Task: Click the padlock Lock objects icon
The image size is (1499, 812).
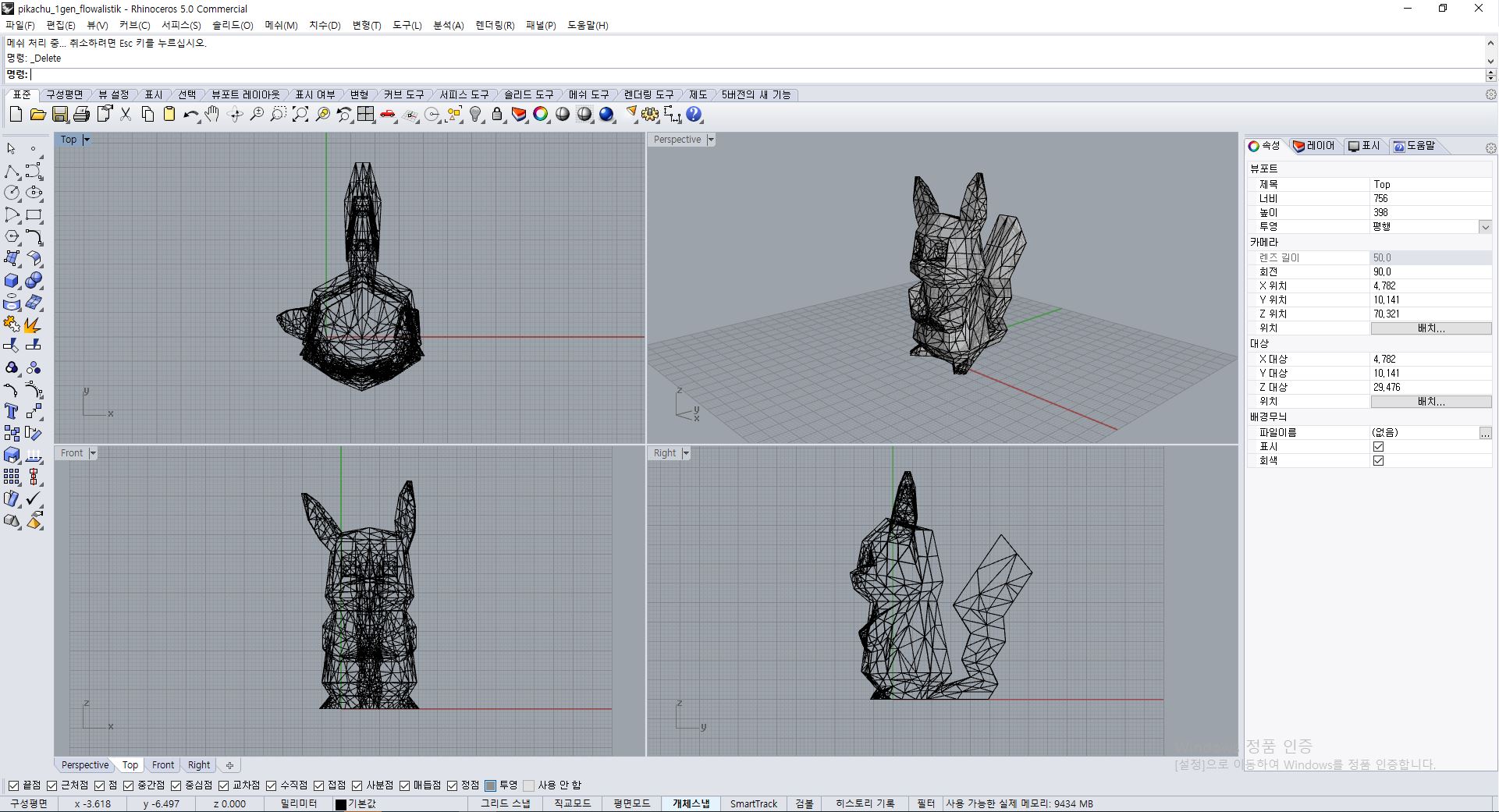Action: [x=497, y=115]
